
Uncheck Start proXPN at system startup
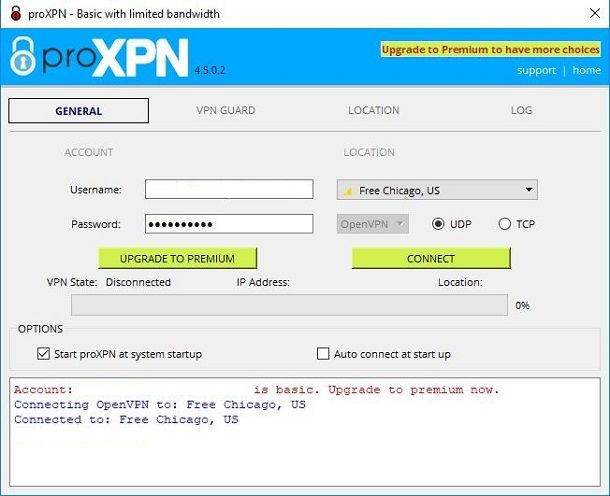pyautogui.click(x=43, y=354)
